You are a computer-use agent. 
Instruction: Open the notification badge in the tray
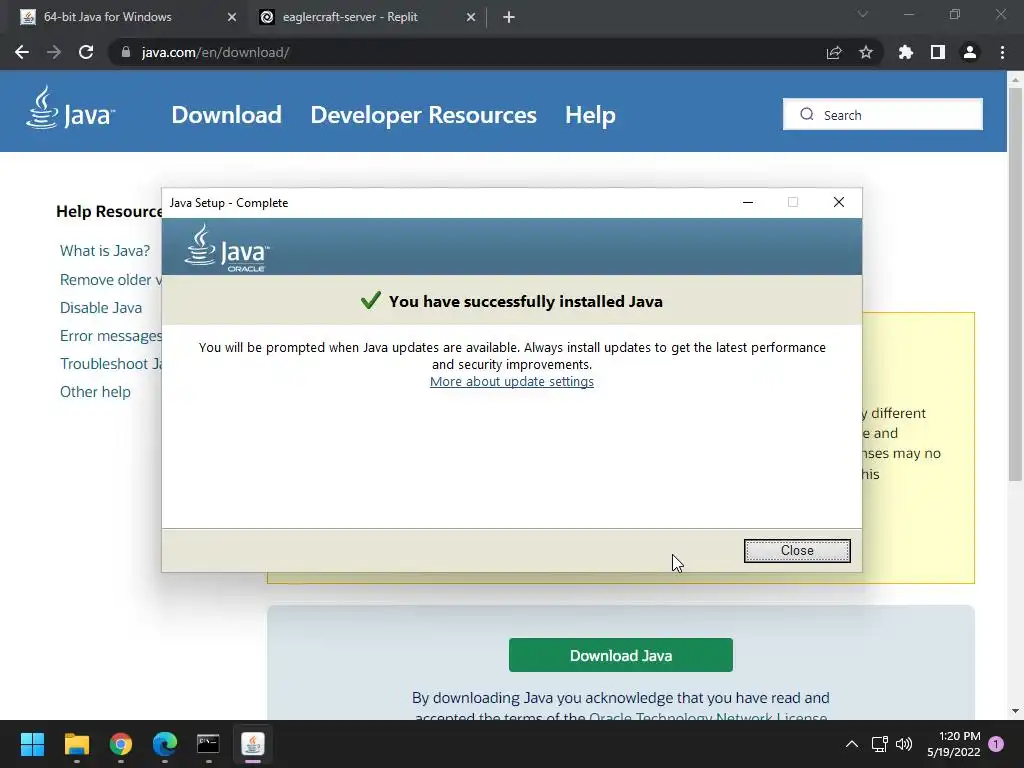tap(996, 744)
